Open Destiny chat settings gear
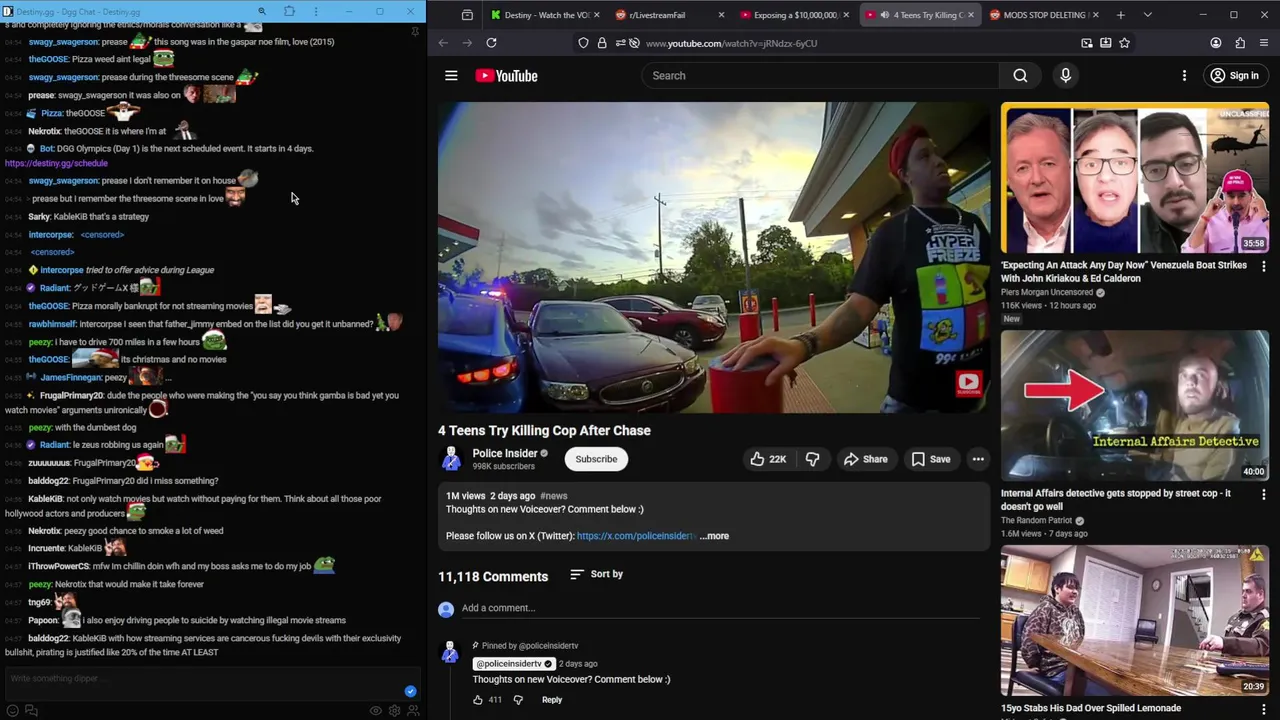This screenshot has height=720, width=1280. click(x=394, y=711)
